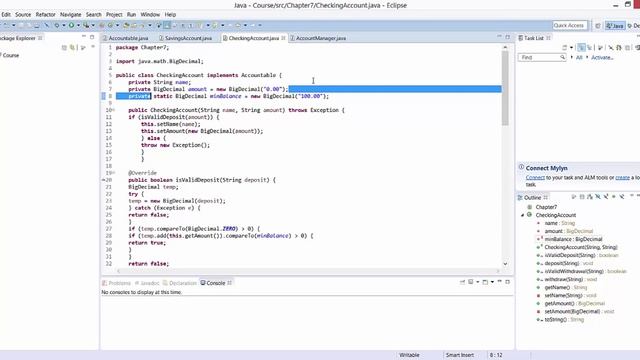Click info icon beside Connect Mylyn
This screenshot has height=360, width=640.
point(521,167)
